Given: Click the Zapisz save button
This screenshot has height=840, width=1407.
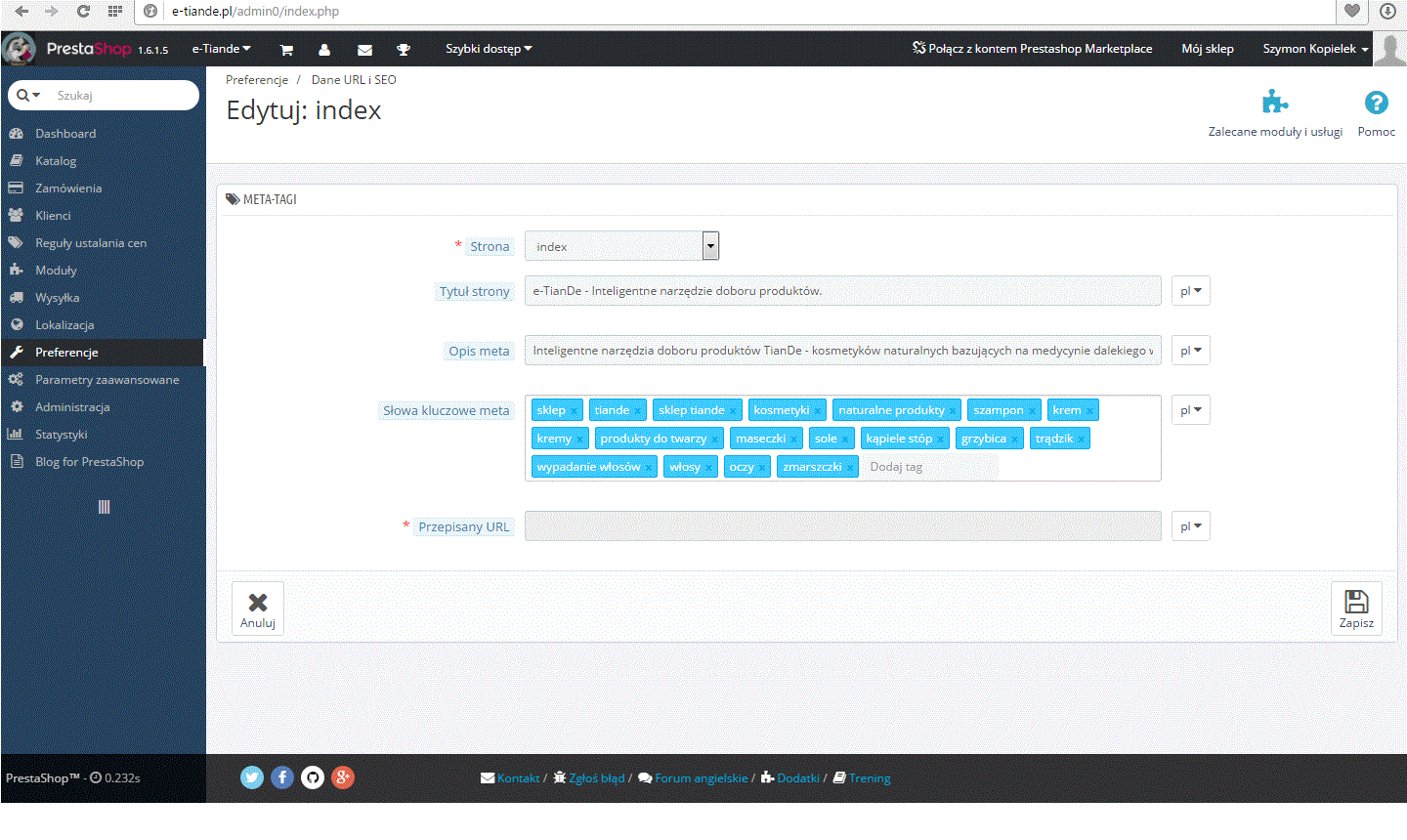Looking at the screenshot, I should 1356,609.
